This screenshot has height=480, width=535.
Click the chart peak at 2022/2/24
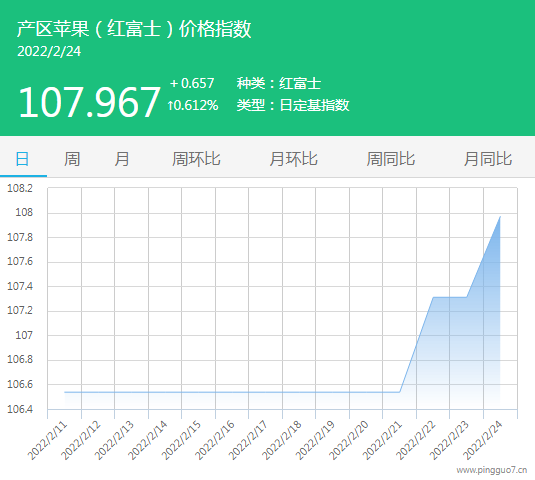(x=500, y=216)
